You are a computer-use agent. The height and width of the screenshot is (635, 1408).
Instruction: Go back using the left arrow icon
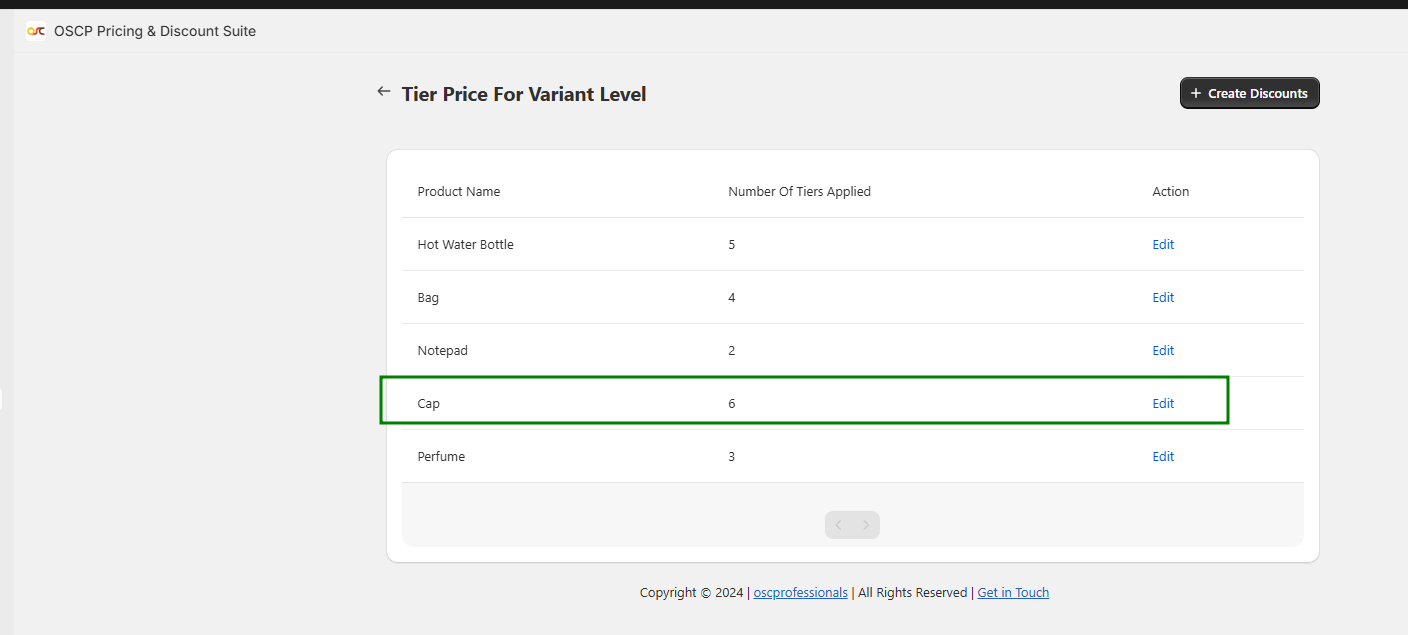coord(383,92)
